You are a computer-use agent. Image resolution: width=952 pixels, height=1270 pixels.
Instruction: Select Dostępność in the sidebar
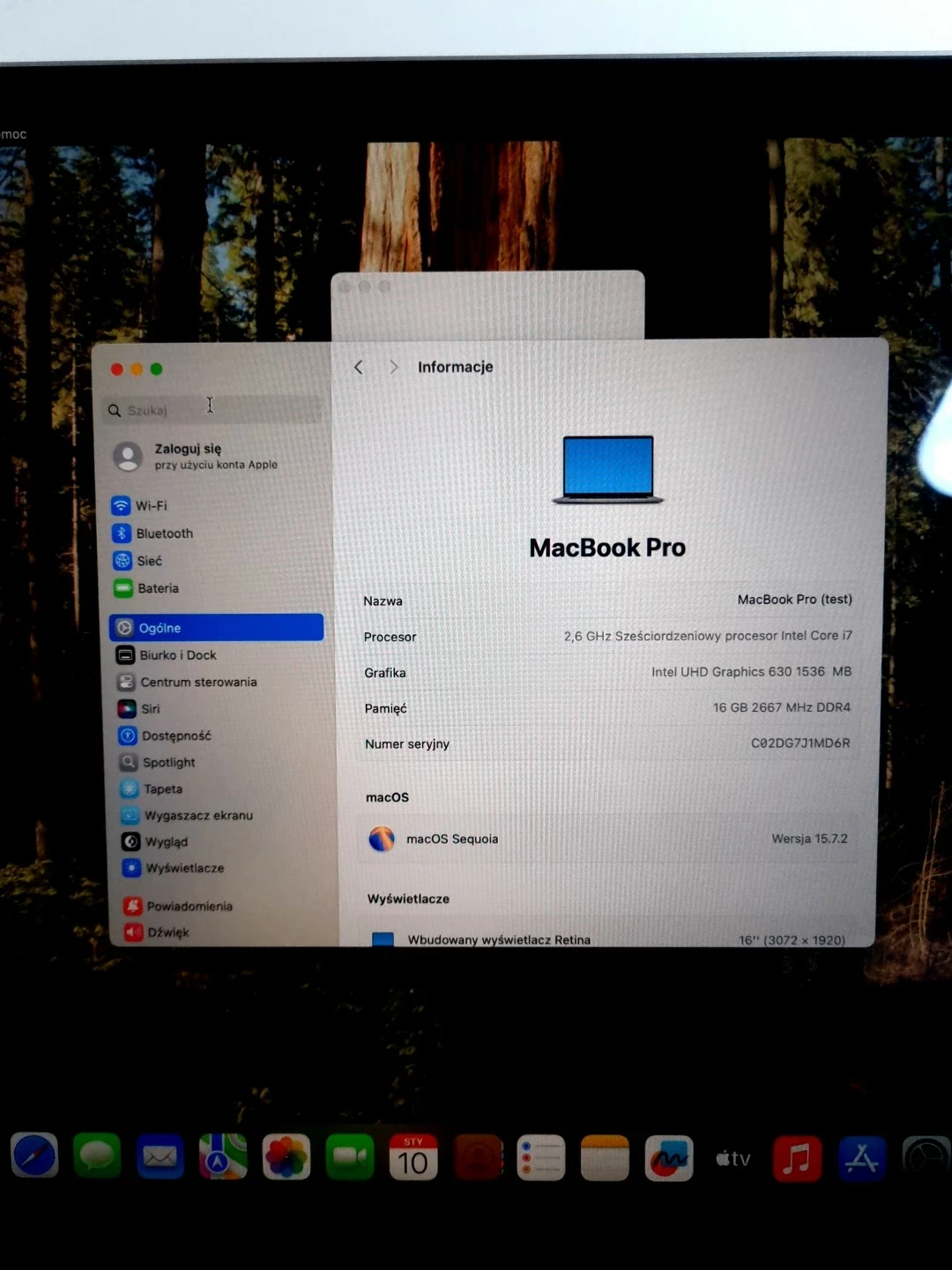(x=176, y=736)
